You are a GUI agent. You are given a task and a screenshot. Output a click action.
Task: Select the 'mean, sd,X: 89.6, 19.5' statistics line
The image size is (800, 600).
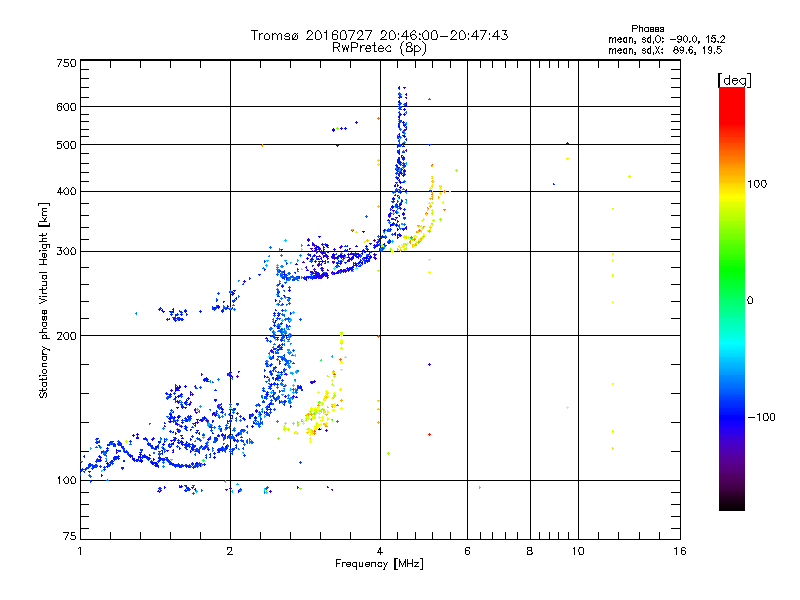click(665, 51)
